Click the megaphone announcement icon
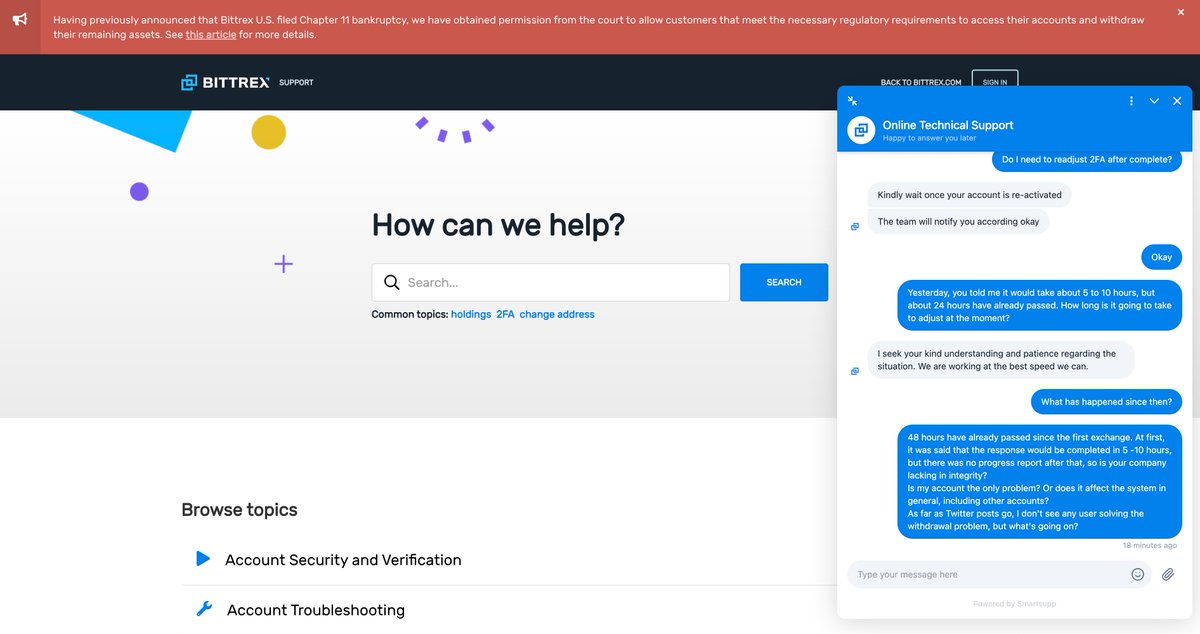The height and width of the screenshot is (634, 1200). point(20,20)
